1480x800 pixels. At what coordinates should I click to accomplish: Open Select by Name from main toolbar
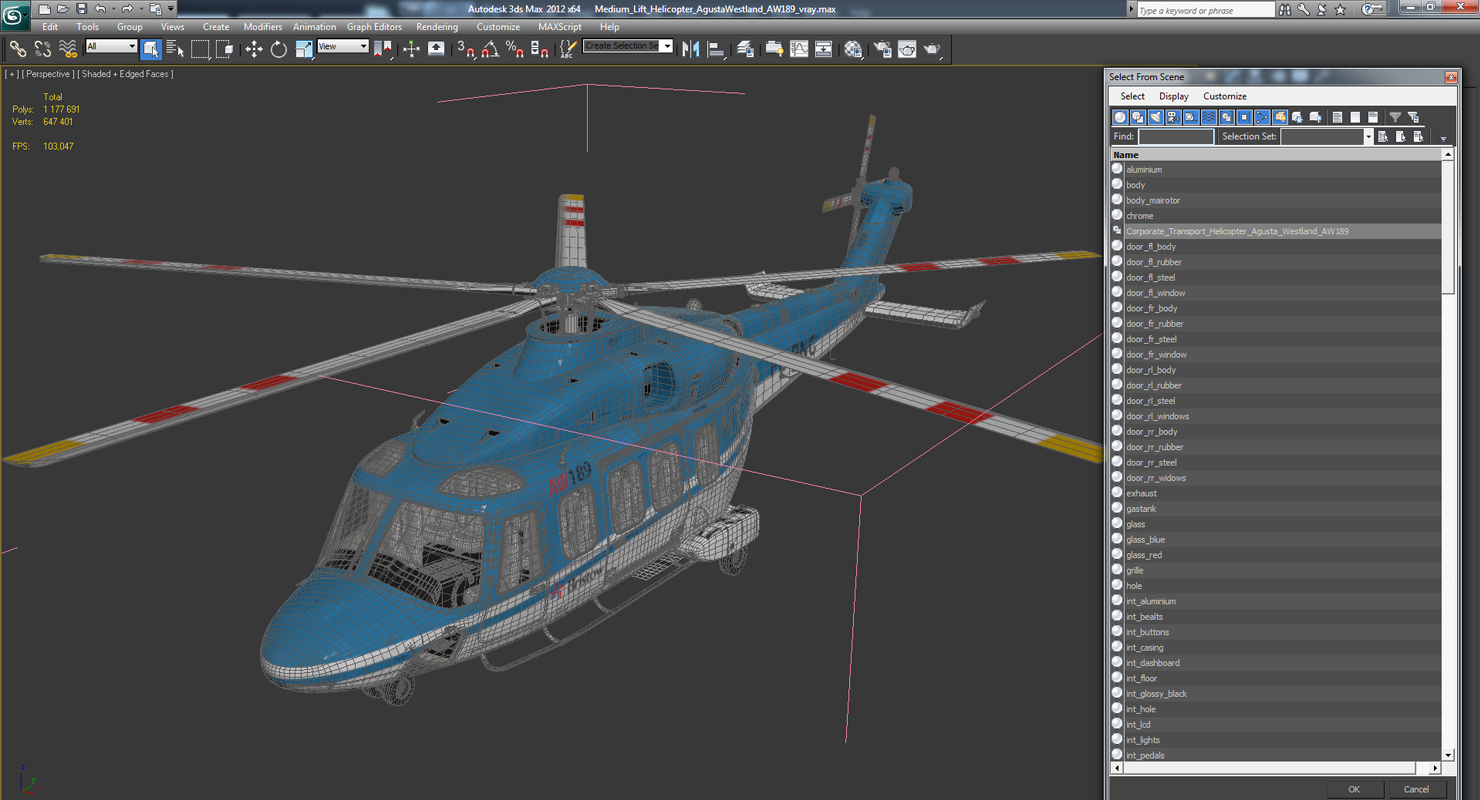pyautogui.click(x=175, y=48)
